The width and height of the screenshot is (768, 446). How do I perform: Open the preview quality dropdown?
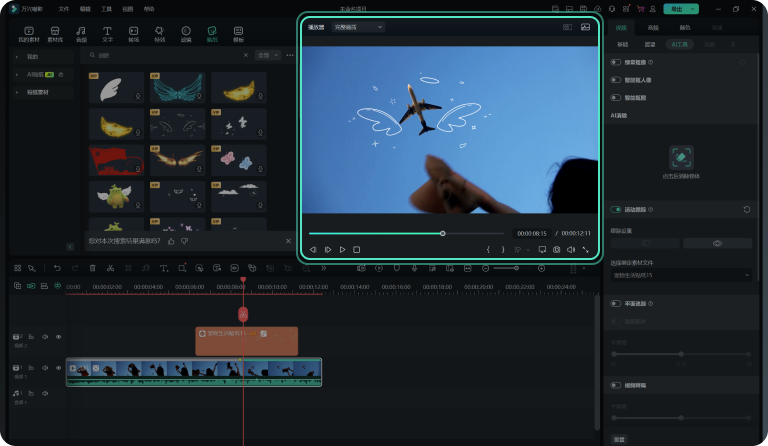(359, 27)
